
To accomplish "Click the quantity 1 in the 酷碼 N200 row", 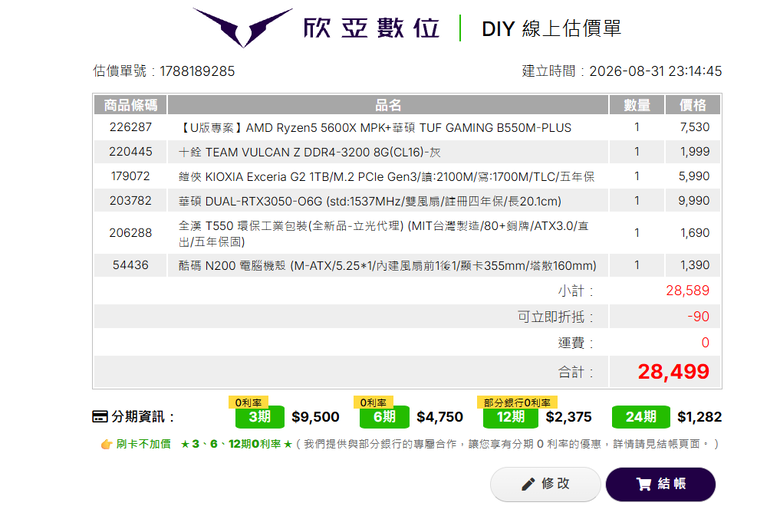I will pos(637,265).
